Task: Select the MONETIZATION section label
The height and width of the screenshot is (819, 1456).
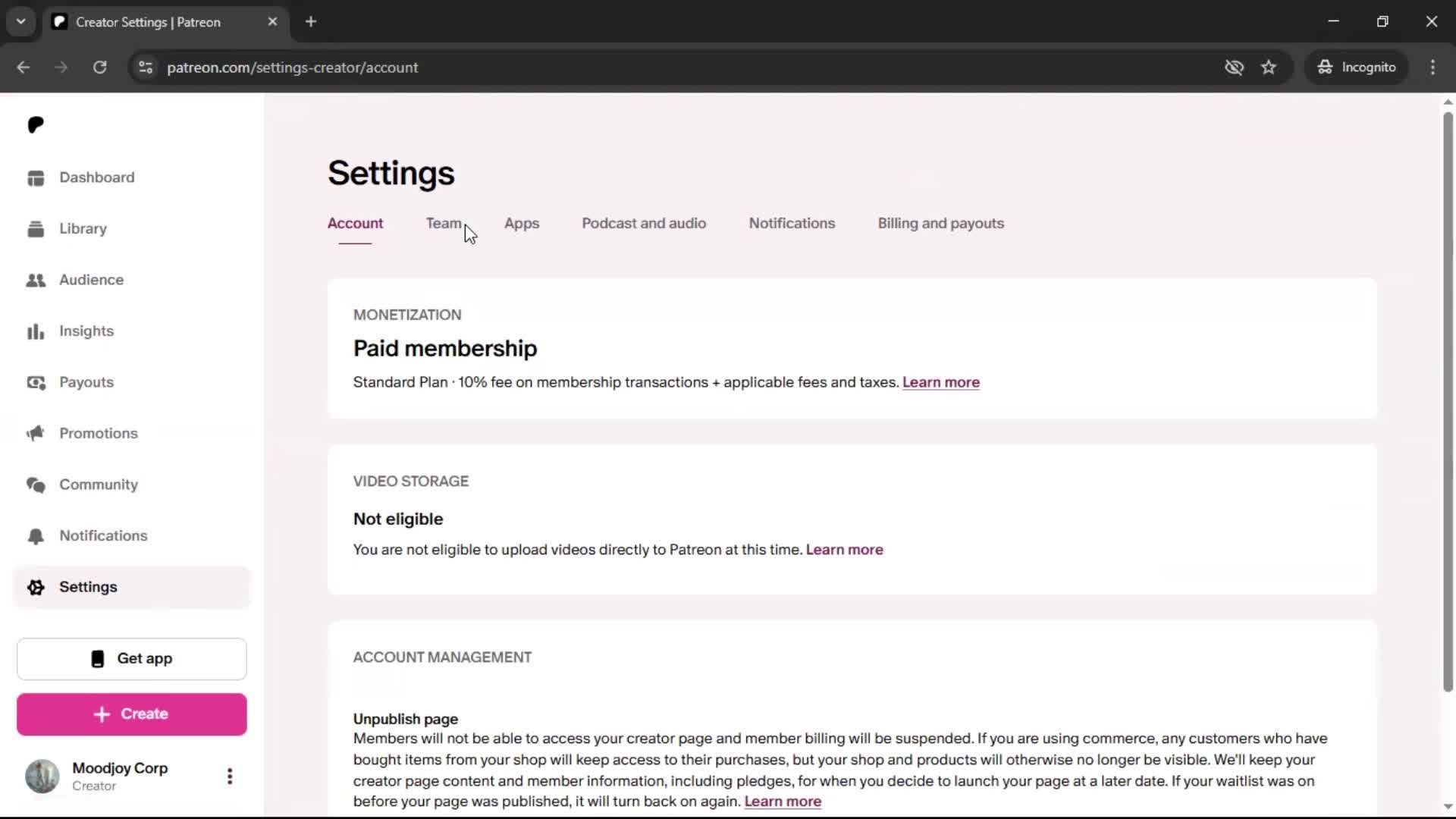Action: click(407, 315)
